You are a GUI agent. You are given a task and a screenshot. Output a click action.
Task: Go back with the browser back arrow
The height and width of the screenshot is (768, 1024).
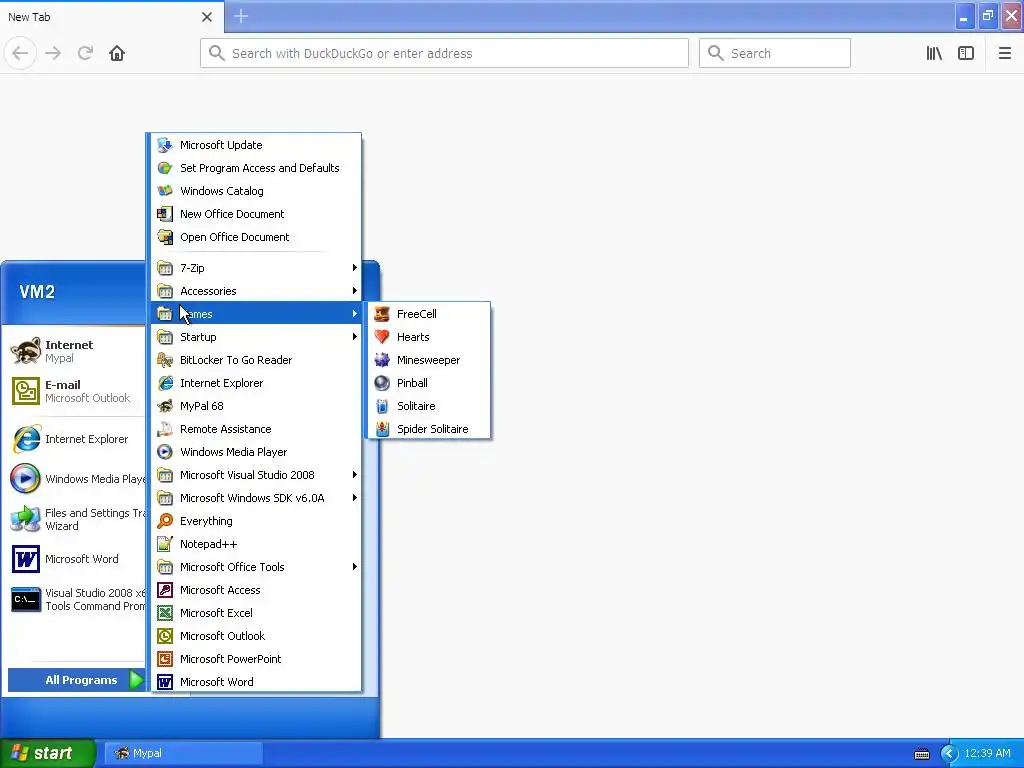click(x=20, y=53)
